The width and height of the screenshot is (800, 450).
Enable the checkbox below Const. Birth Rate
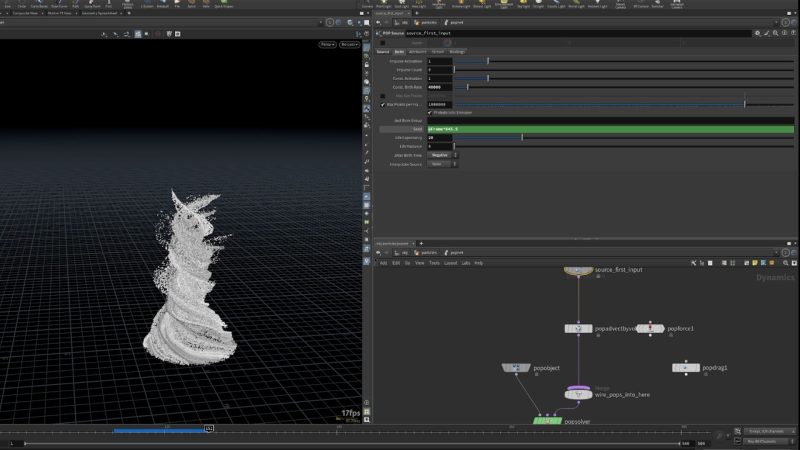tap(383, 96)
